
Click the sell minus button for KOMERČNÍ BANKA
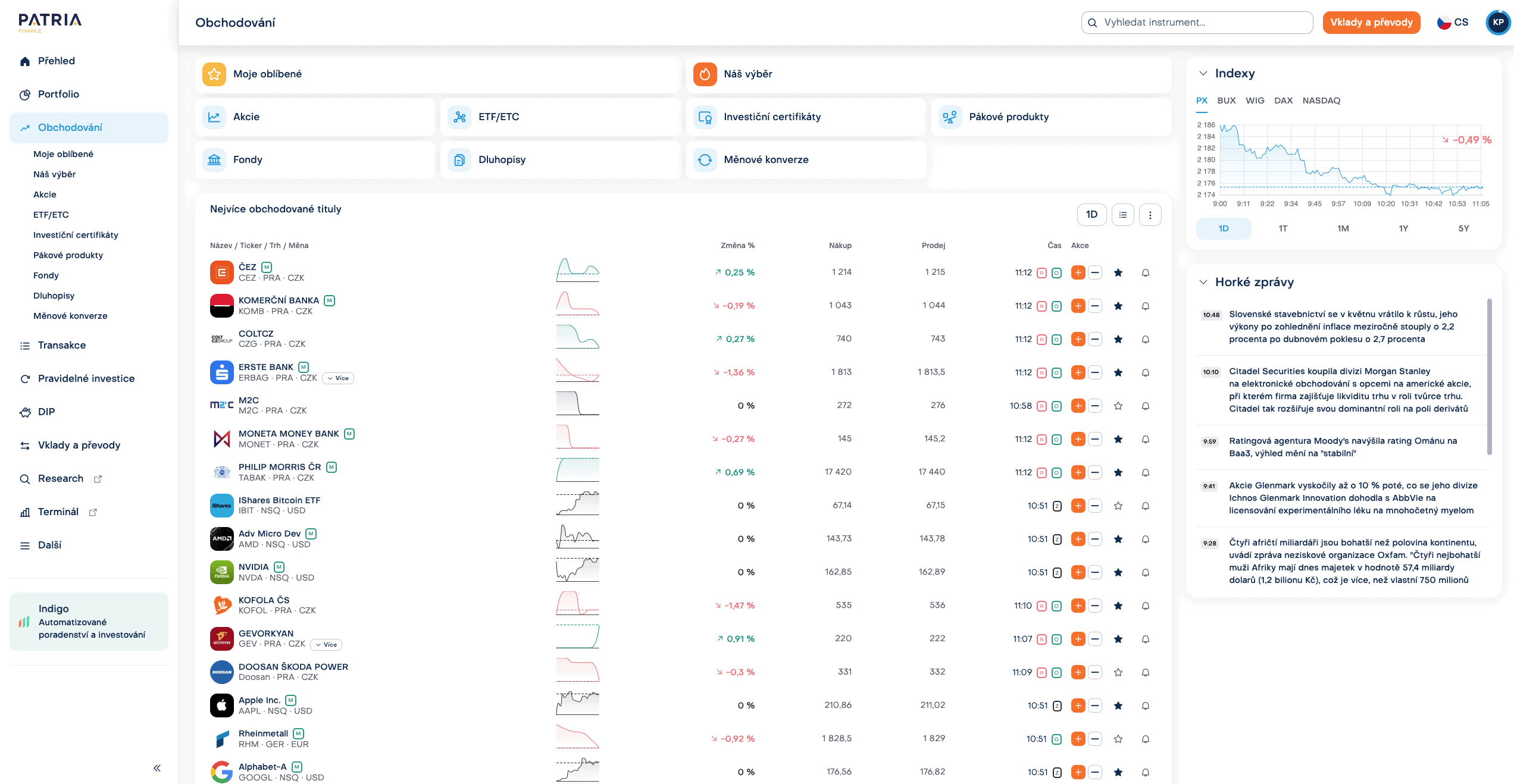pos(1095,306)
